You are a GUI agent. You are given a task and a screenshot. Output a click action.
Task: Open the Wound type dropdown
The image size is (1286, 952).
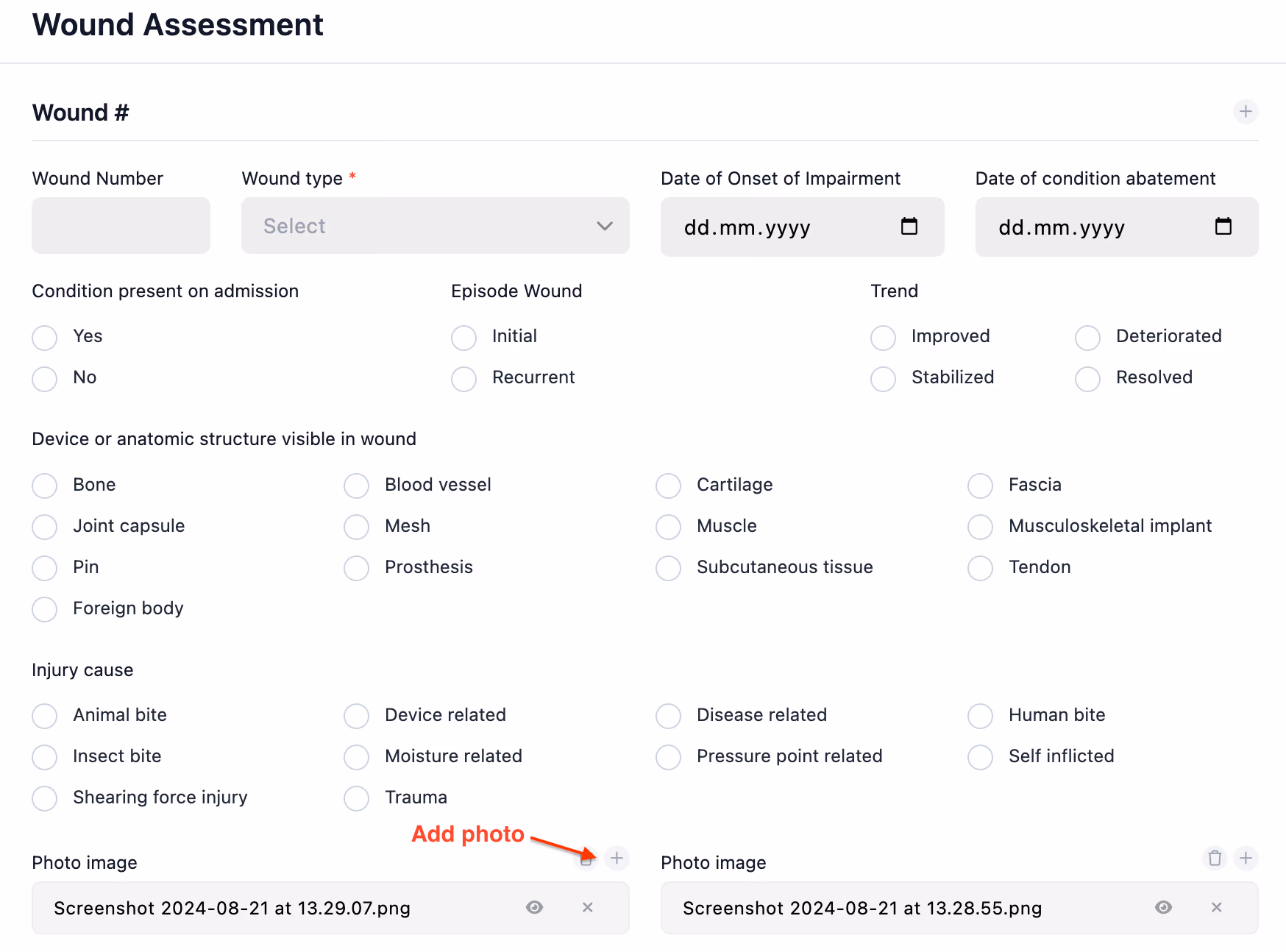click(435, 226)
